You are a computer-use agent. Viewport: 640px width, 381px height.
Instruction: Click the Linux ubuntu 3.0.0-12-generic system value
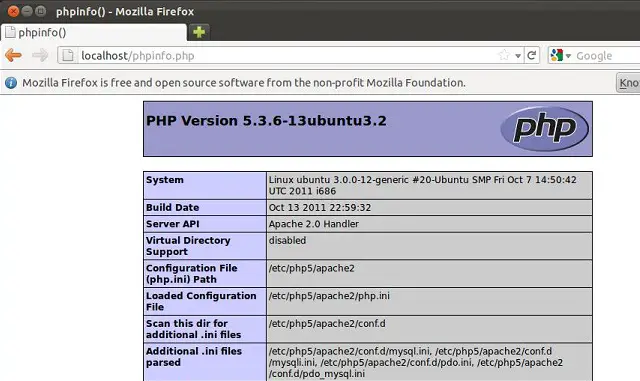(422, 185)
